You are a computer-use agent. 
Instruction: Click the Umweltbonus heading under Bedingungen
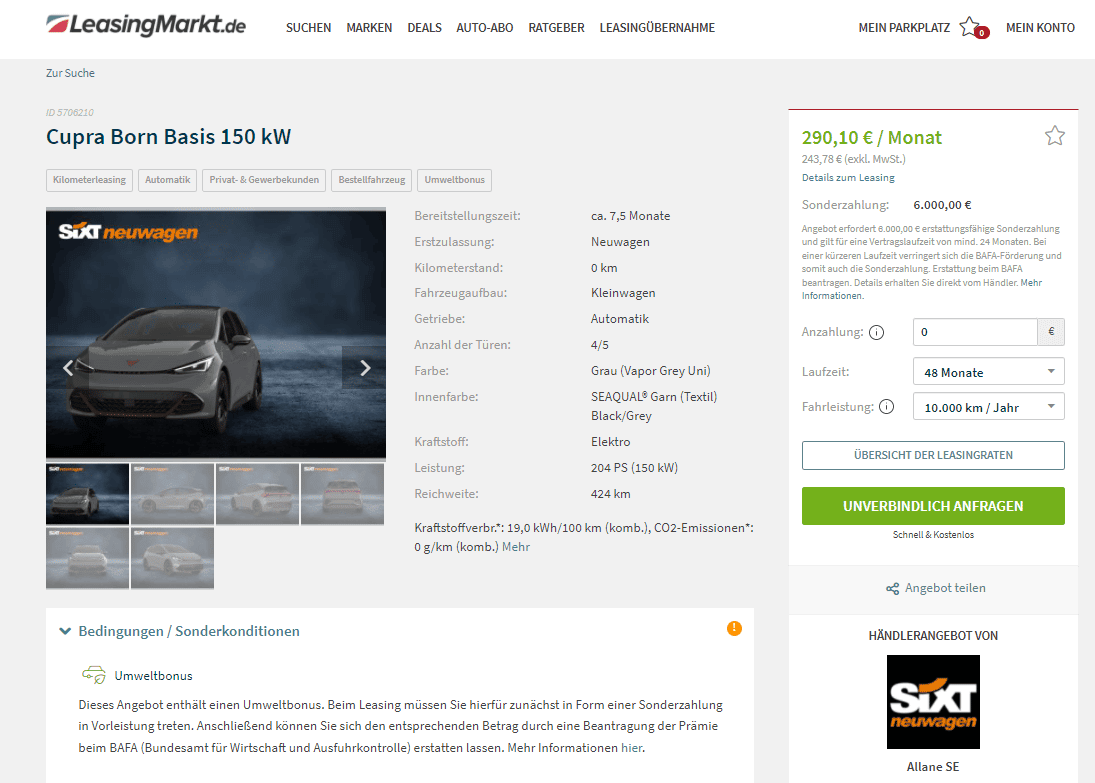(153, 675)
